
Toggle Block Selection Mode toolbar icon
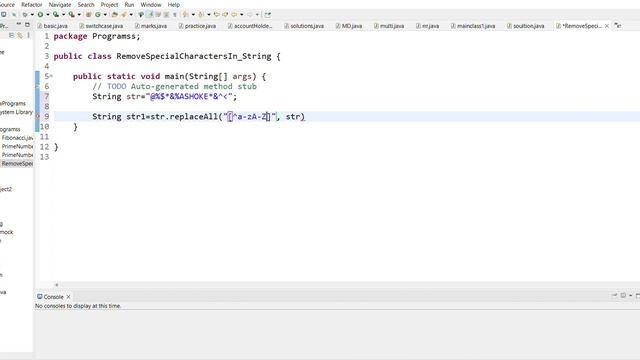[x=166, y=15]
